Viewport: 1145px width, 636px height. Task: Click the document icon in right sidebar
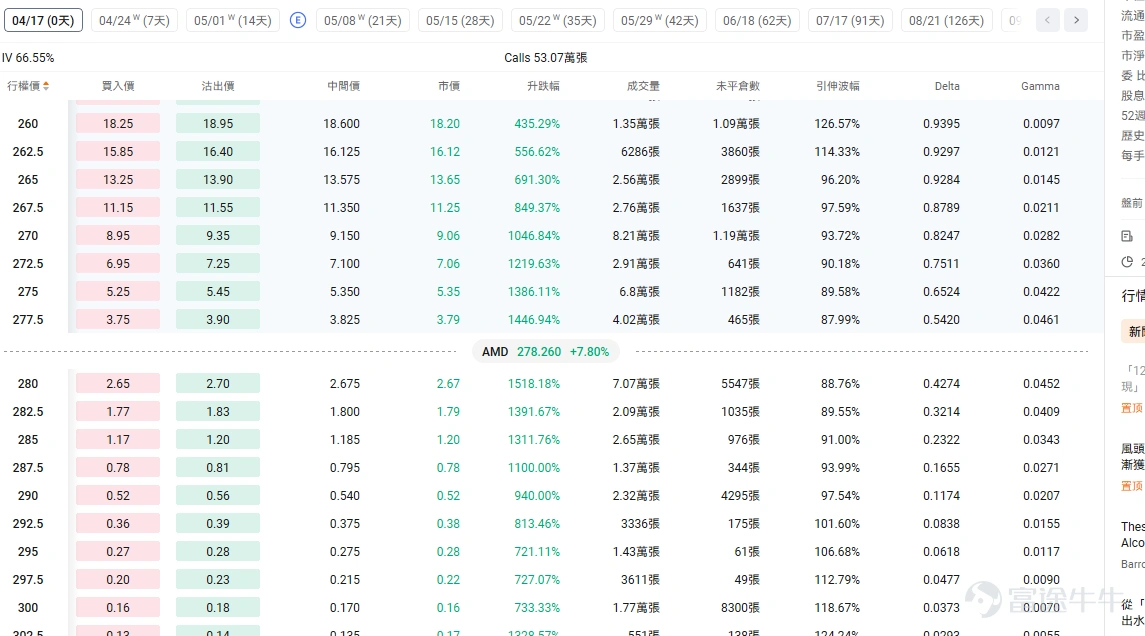[1127, 236]
